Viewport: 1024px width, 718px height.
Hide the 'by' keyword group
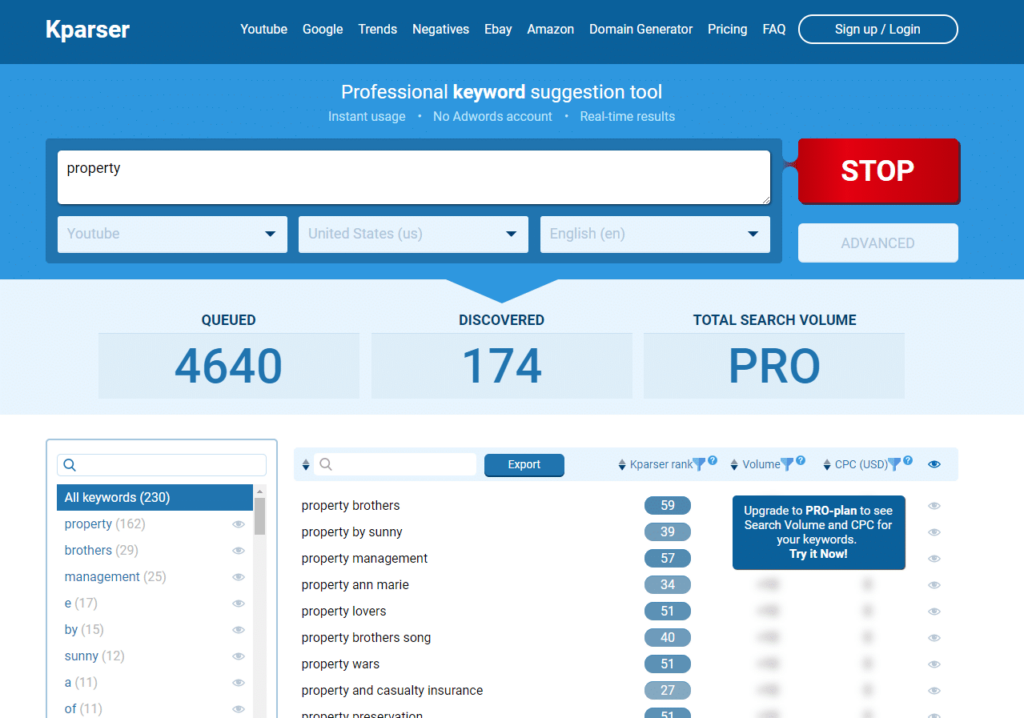[x=238, y=630]
